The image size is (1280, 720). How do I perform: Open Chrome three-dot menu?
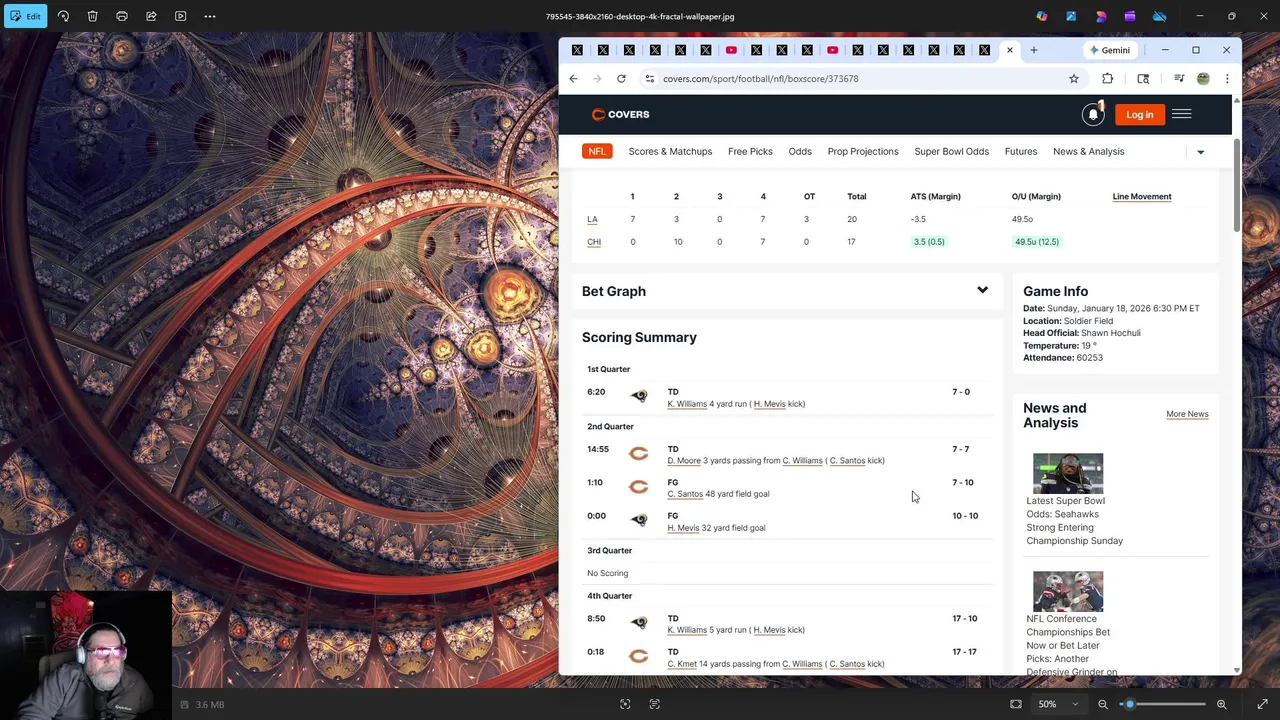[1227, 79]
